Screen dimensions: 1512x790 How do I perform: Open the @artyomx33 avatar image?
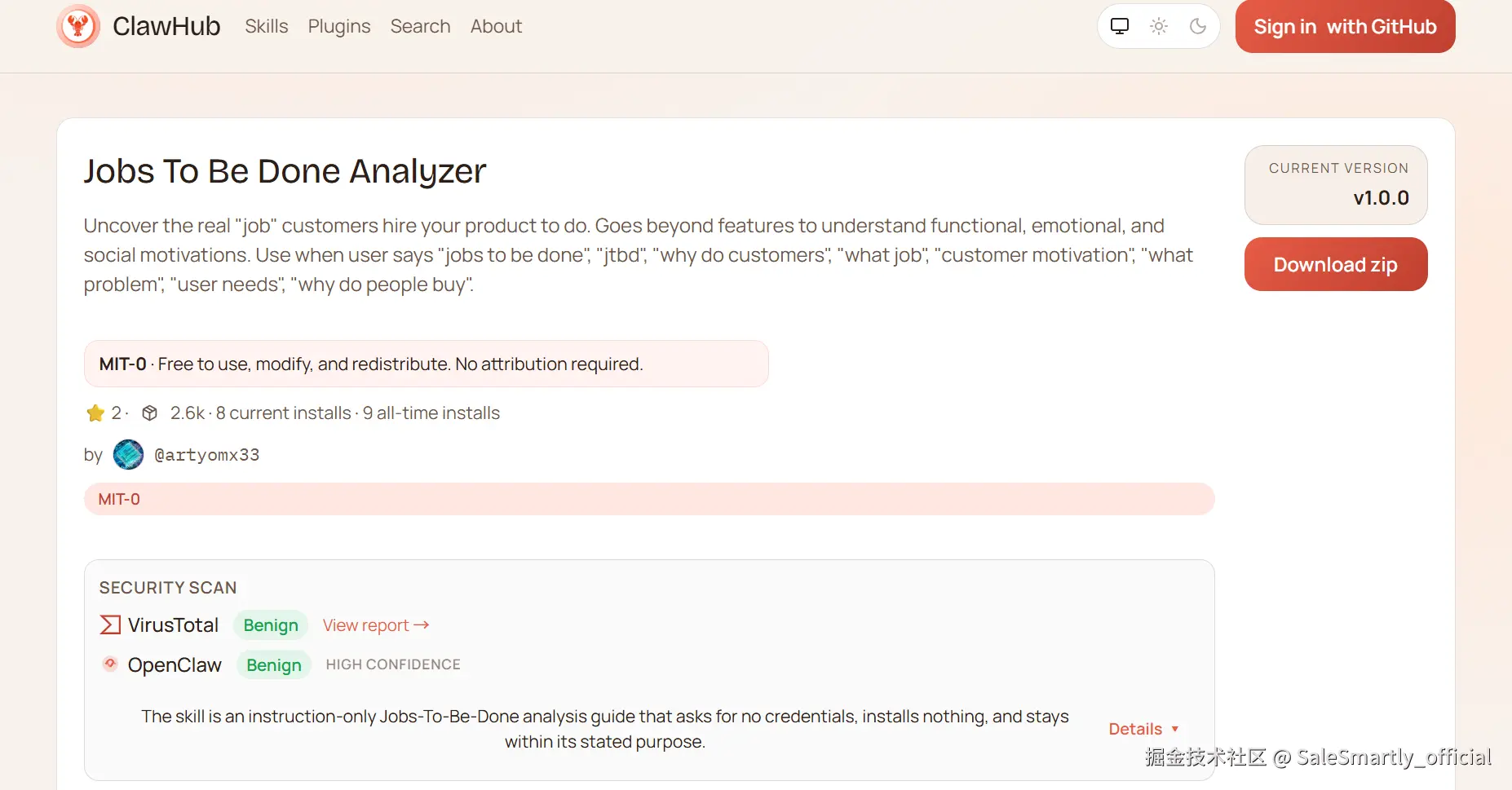tap(128, 455)
